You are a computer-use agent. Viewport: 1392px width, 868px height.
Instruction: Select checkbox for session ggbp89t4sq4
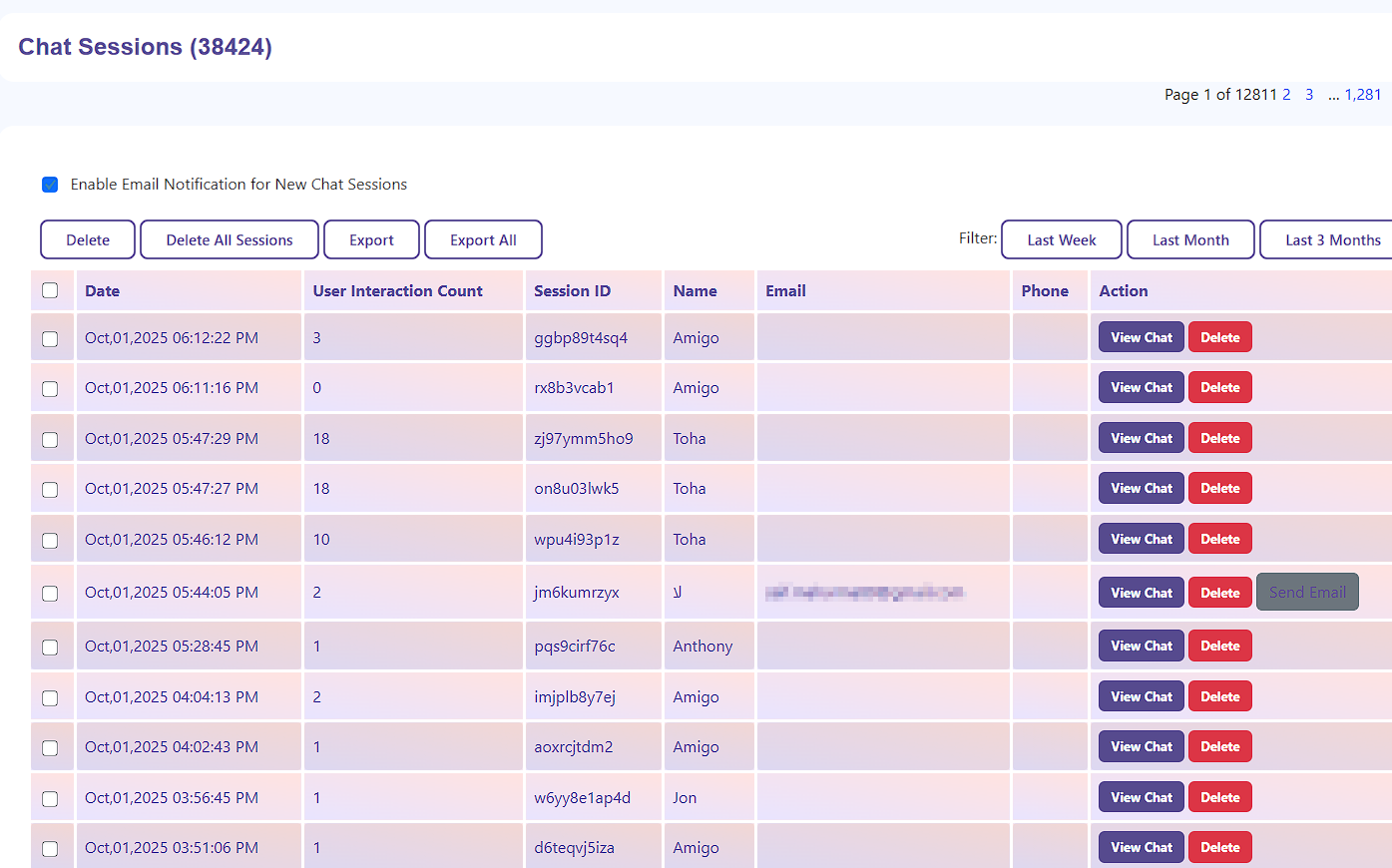pyautogui.click(x=50, y=339)
